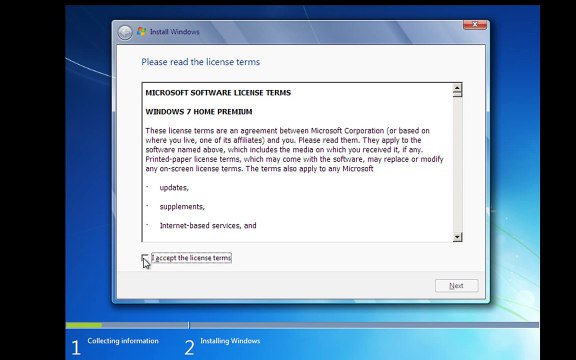Click the Windows flag icon in title bar

(141, 32)
